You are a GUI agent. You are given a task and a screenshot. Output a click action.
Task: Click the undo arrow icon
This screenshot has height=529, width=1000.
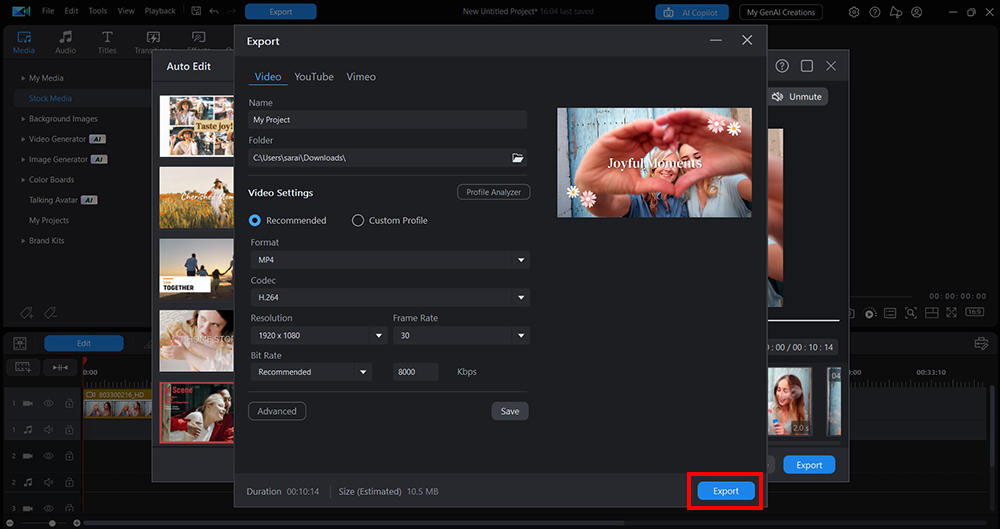(214, 11)
